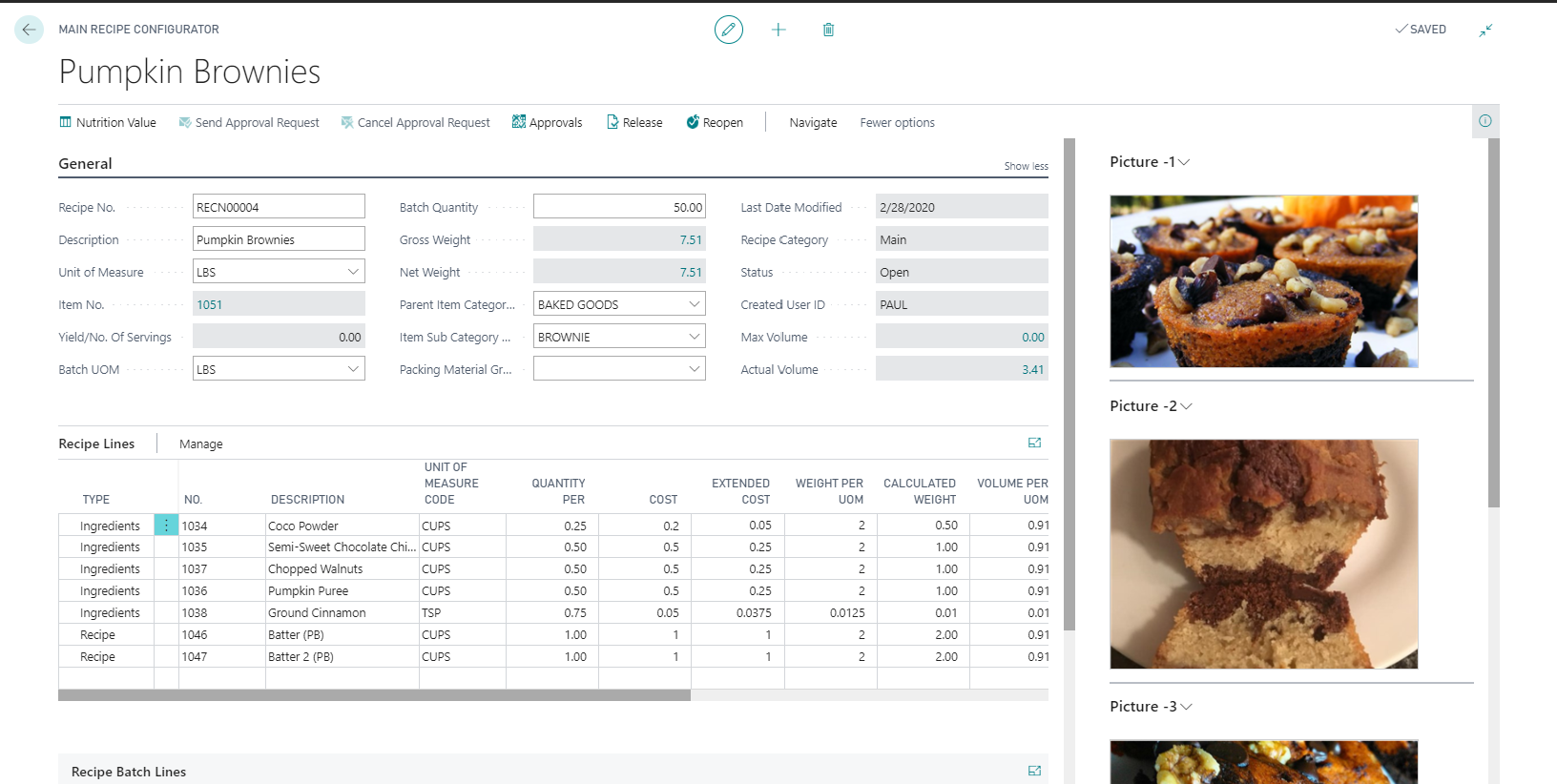
Task: Click the pencil edit icon
Action: [x=728, y=30]
